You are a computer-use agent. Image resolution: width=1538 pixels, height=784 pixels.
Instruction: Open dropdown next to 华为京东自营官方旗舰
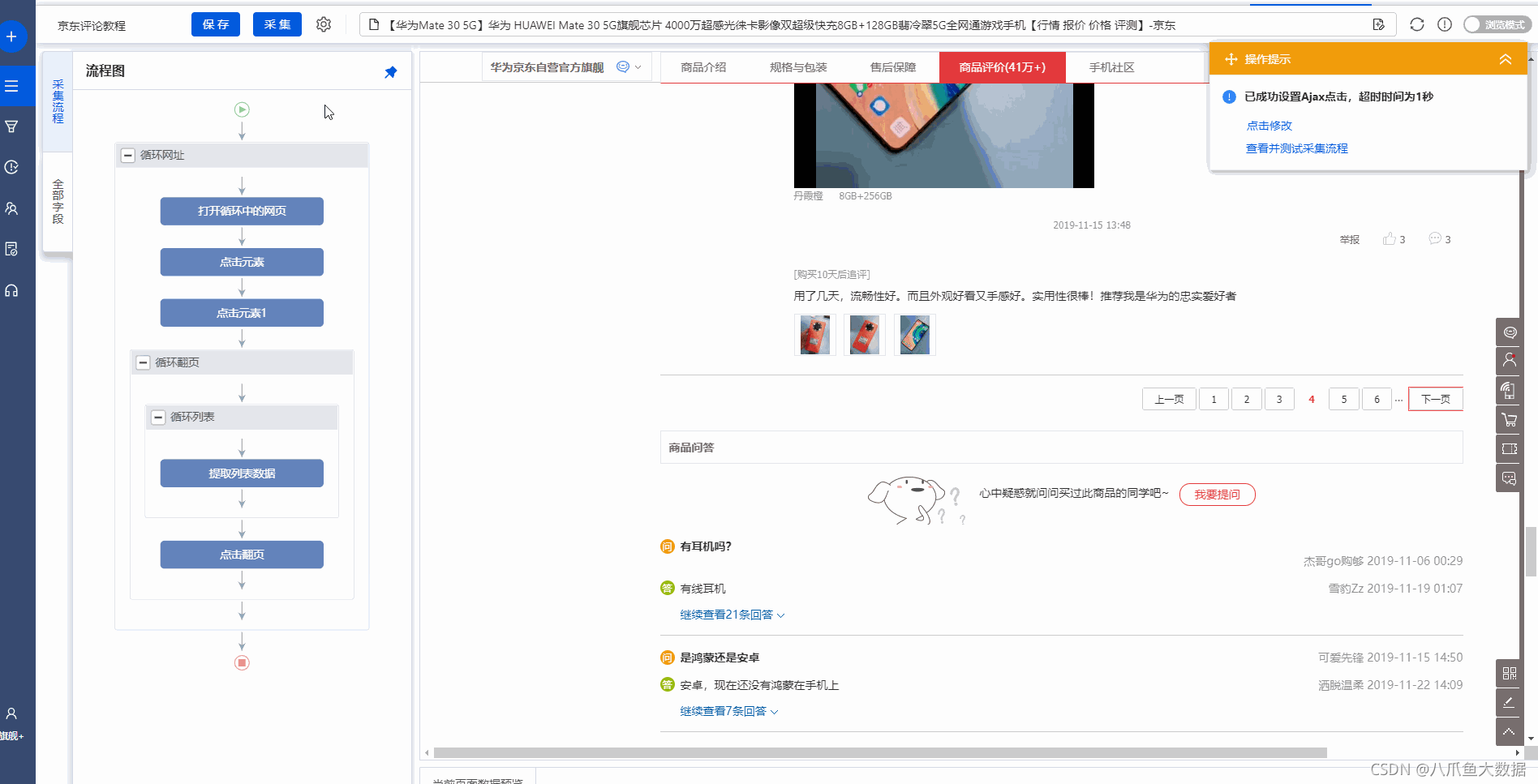coord(638,67)
